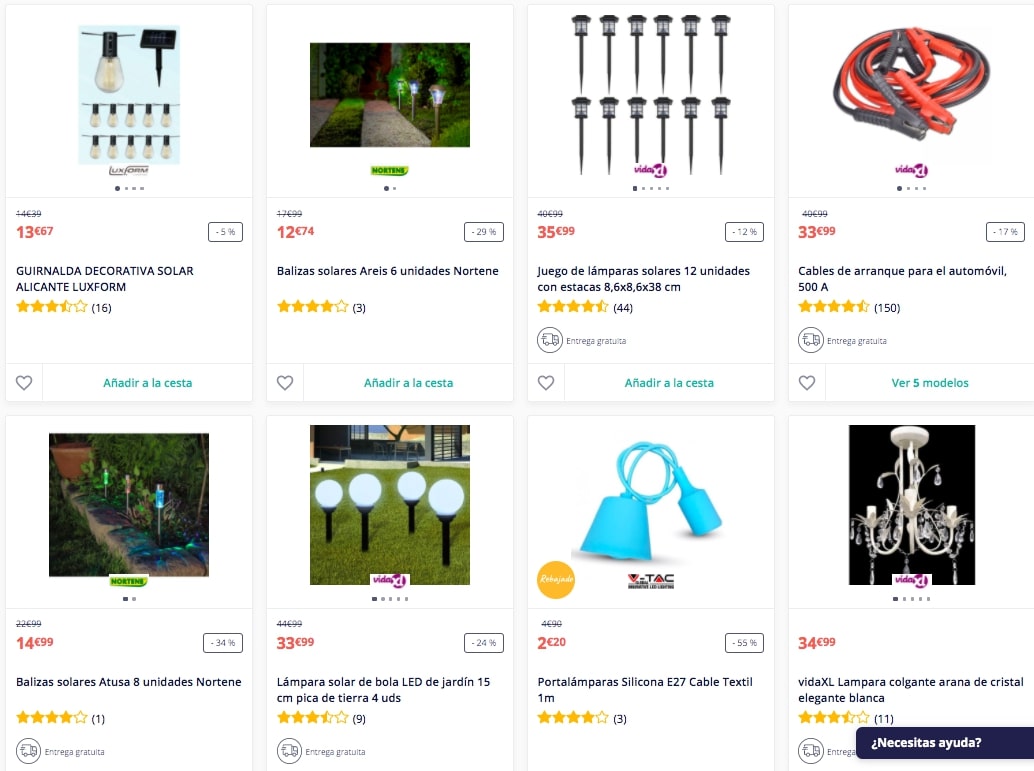Click free delivery truck icon on solar lamps set

[550, 340]
